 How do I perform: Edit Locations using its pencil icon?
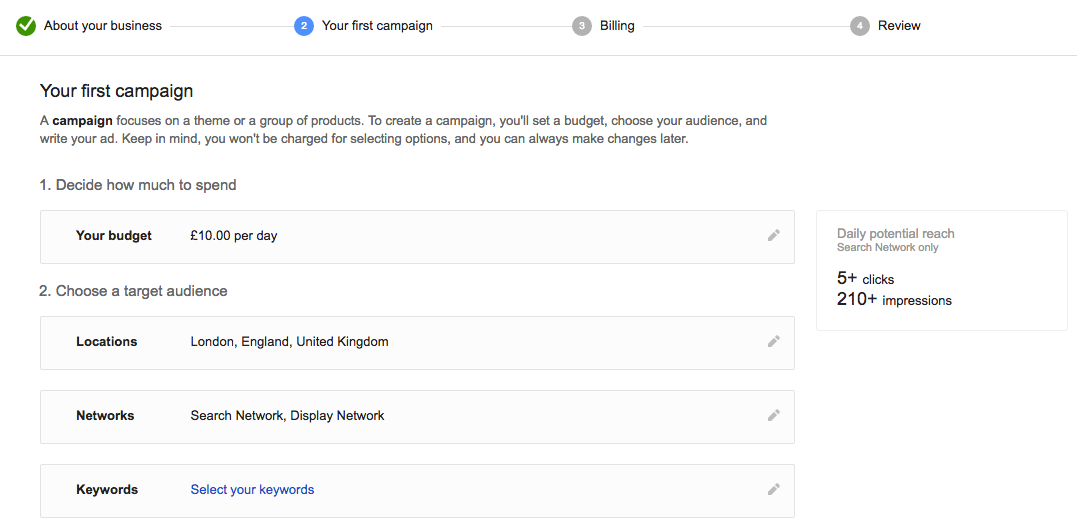[773, 342]
